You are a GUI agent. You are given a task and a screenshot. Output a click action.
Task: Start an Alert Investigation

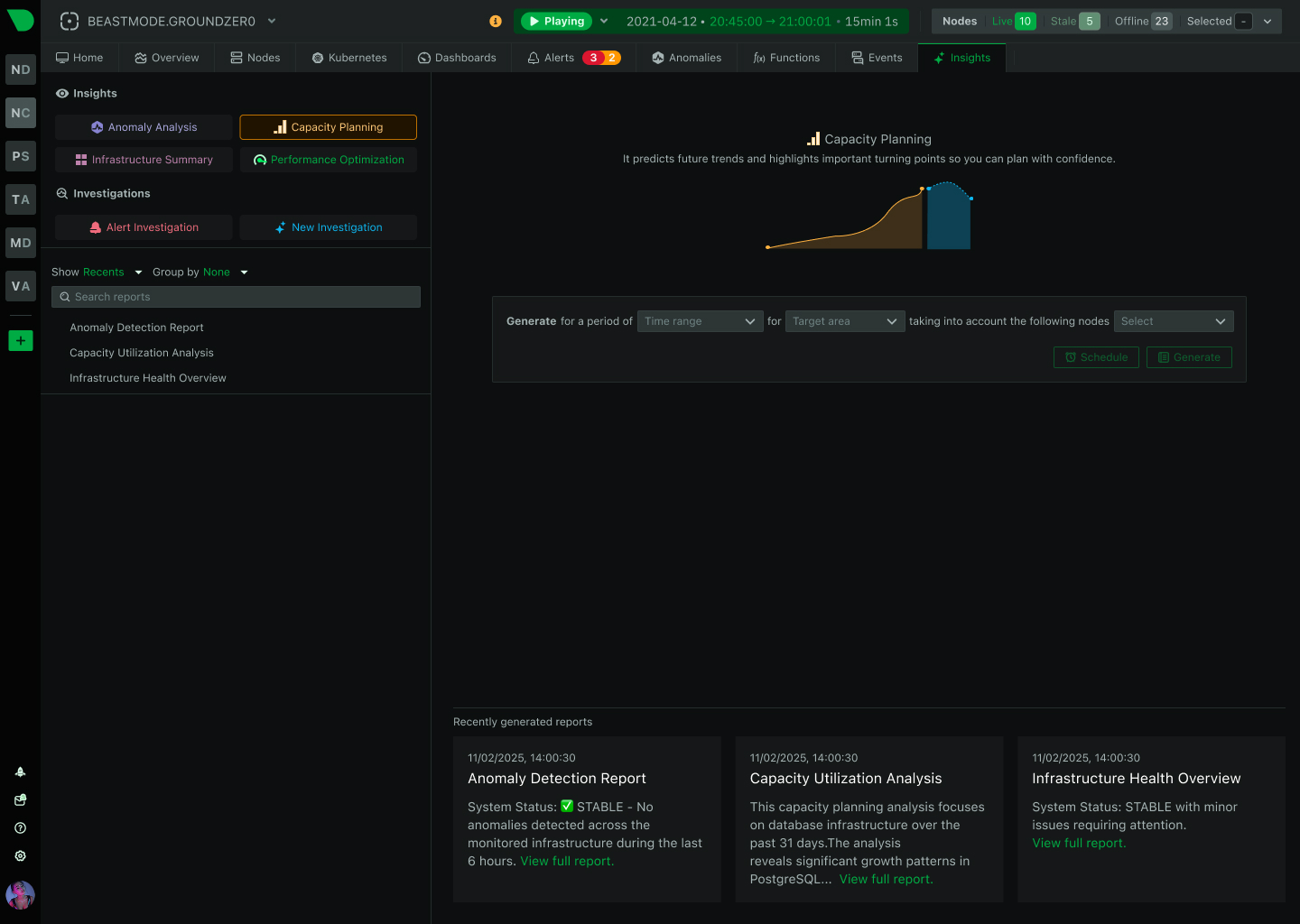coord(143,226)
